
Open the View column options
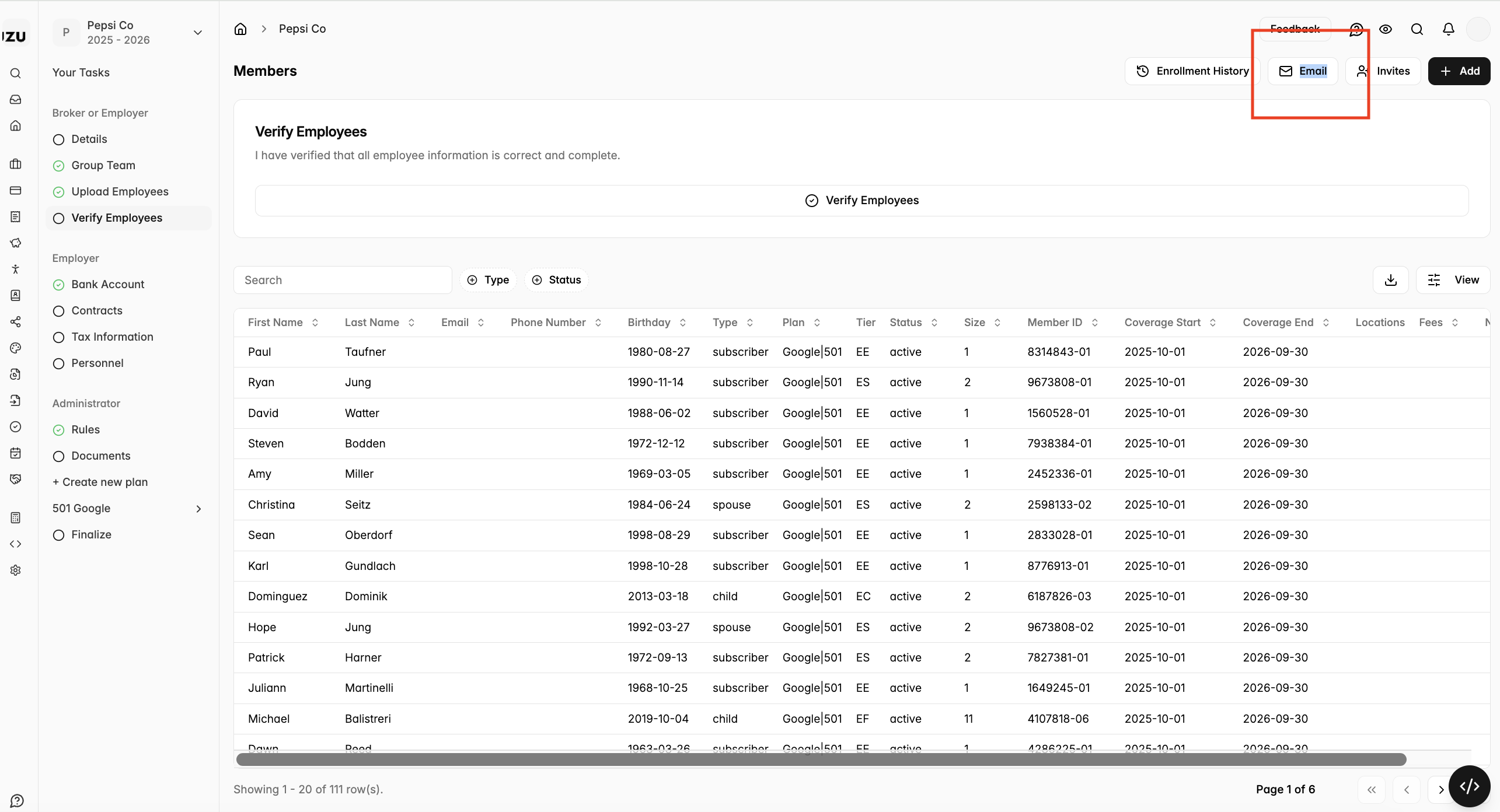click(x=1453, y=280)
